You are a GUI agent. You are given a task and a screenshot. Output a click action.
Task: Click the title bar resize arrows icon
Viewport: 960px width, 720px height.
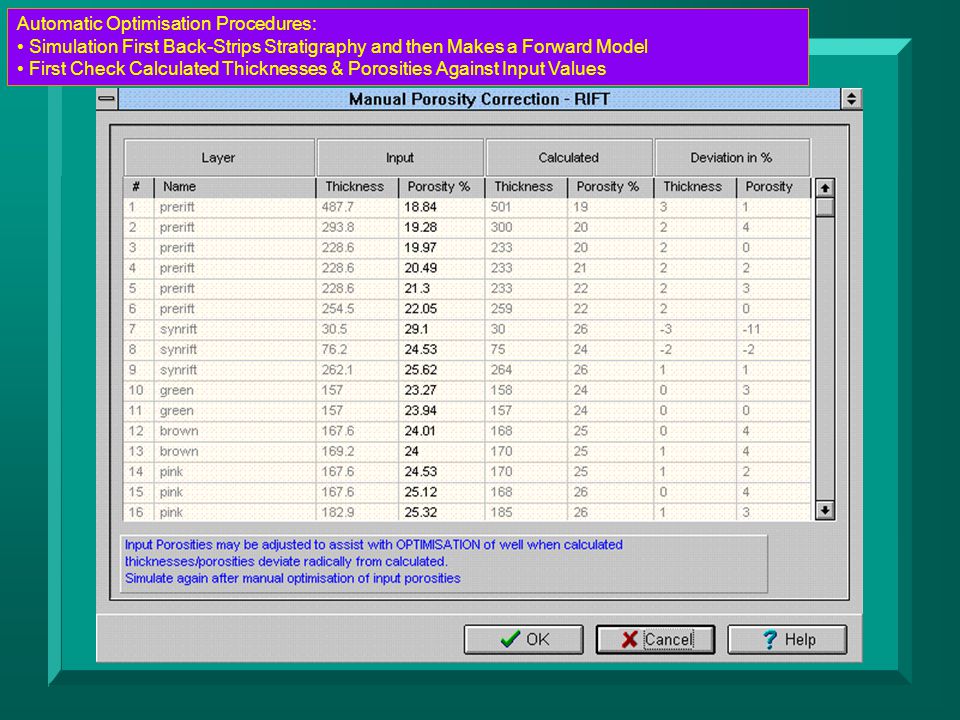(x=851, y=99)
